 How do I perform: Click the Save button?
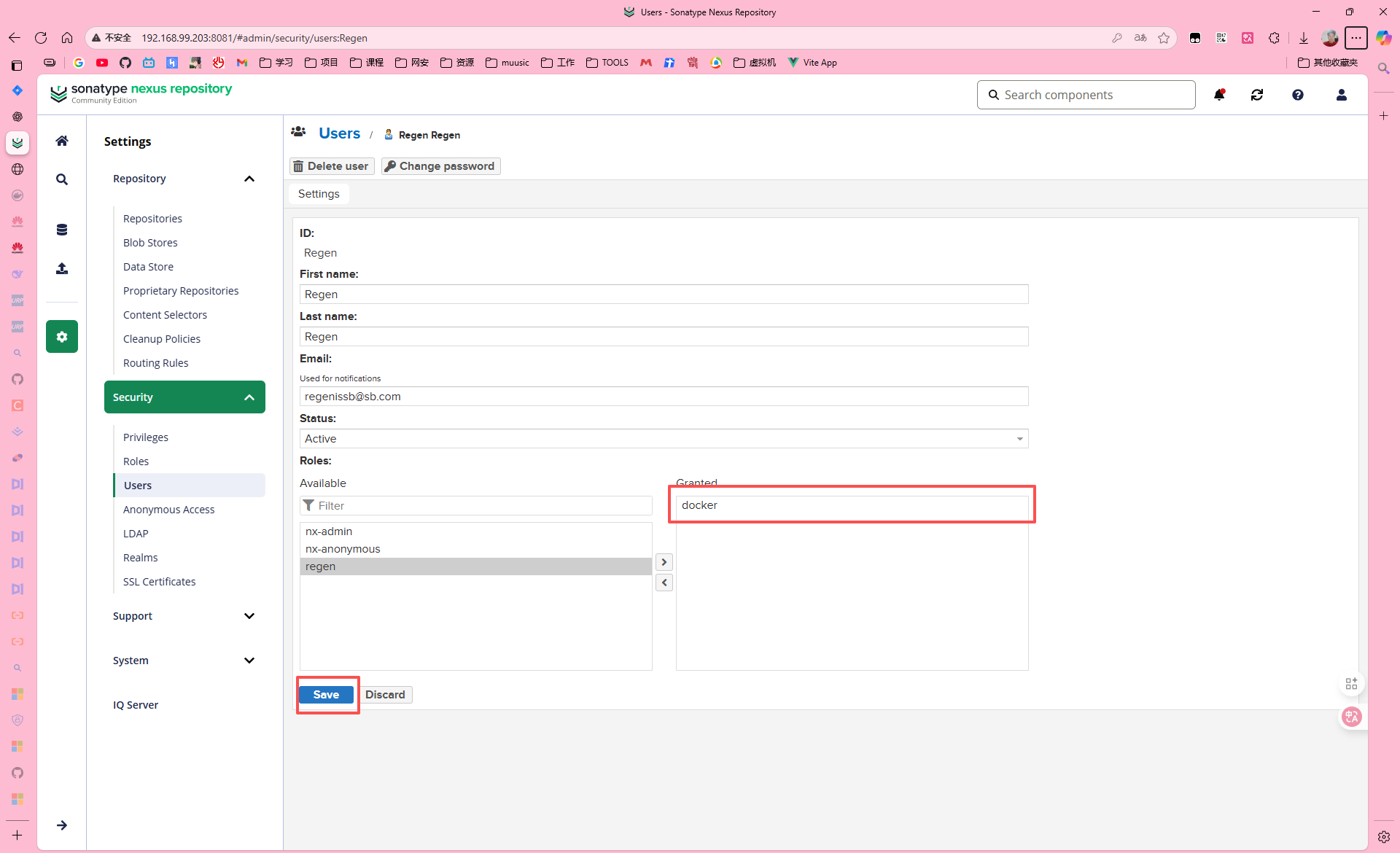tap(326, 695)
